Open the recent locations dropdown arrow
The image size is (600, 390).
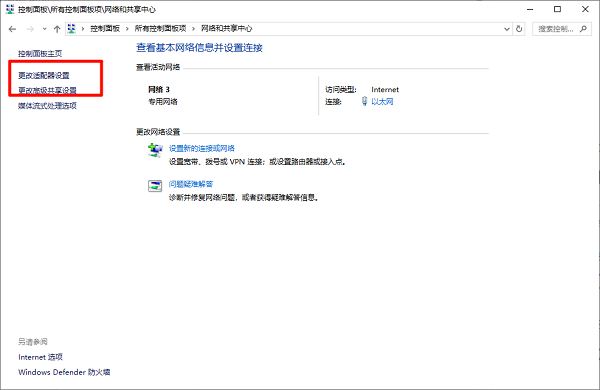[x=44, y=29]
